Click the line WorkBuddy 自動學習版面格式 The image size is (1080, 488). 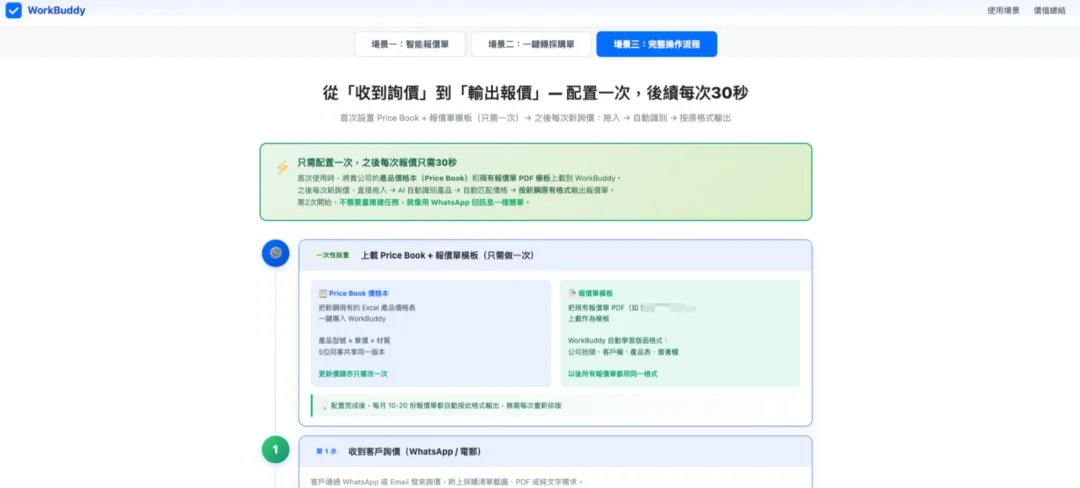pyautogui.click(x=618, y=341)
